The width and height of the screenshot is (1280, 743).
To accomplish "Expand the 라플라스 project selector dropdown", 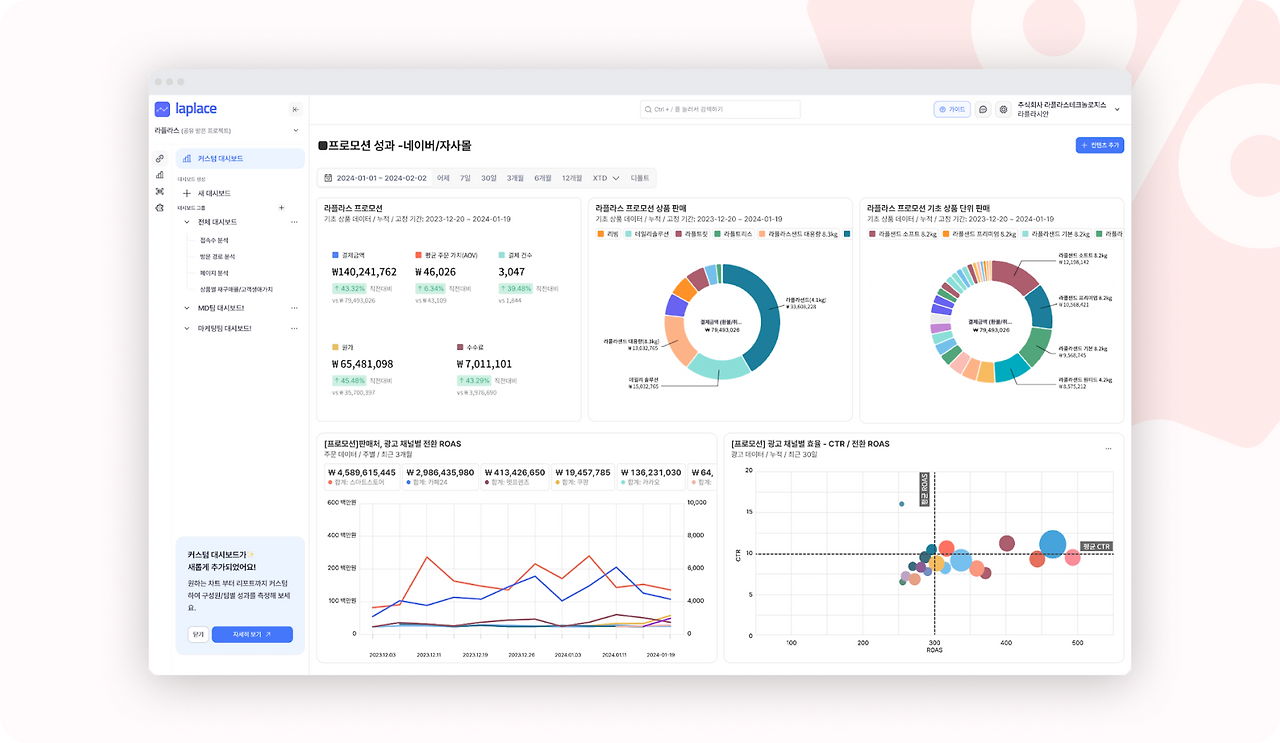I will [295, 130].
